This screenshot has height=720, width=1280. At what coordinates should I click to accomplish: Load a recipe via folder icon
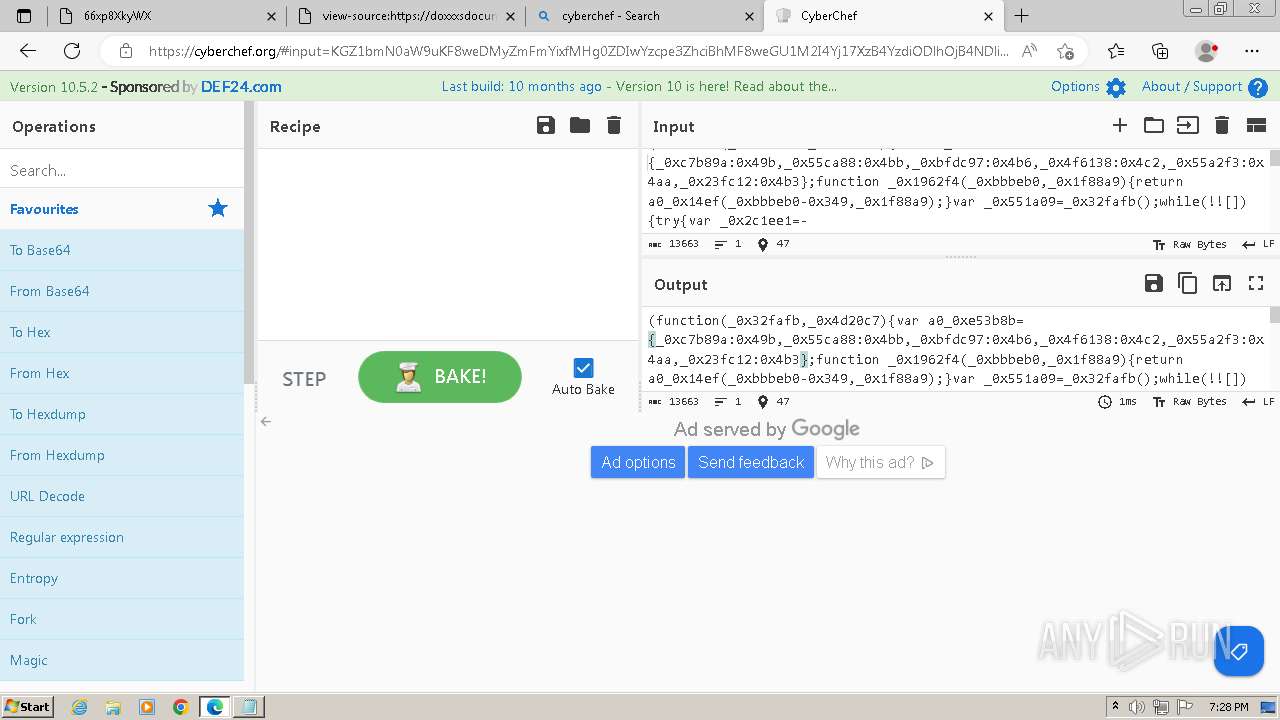pyautogui.click(x=580, y=125)
